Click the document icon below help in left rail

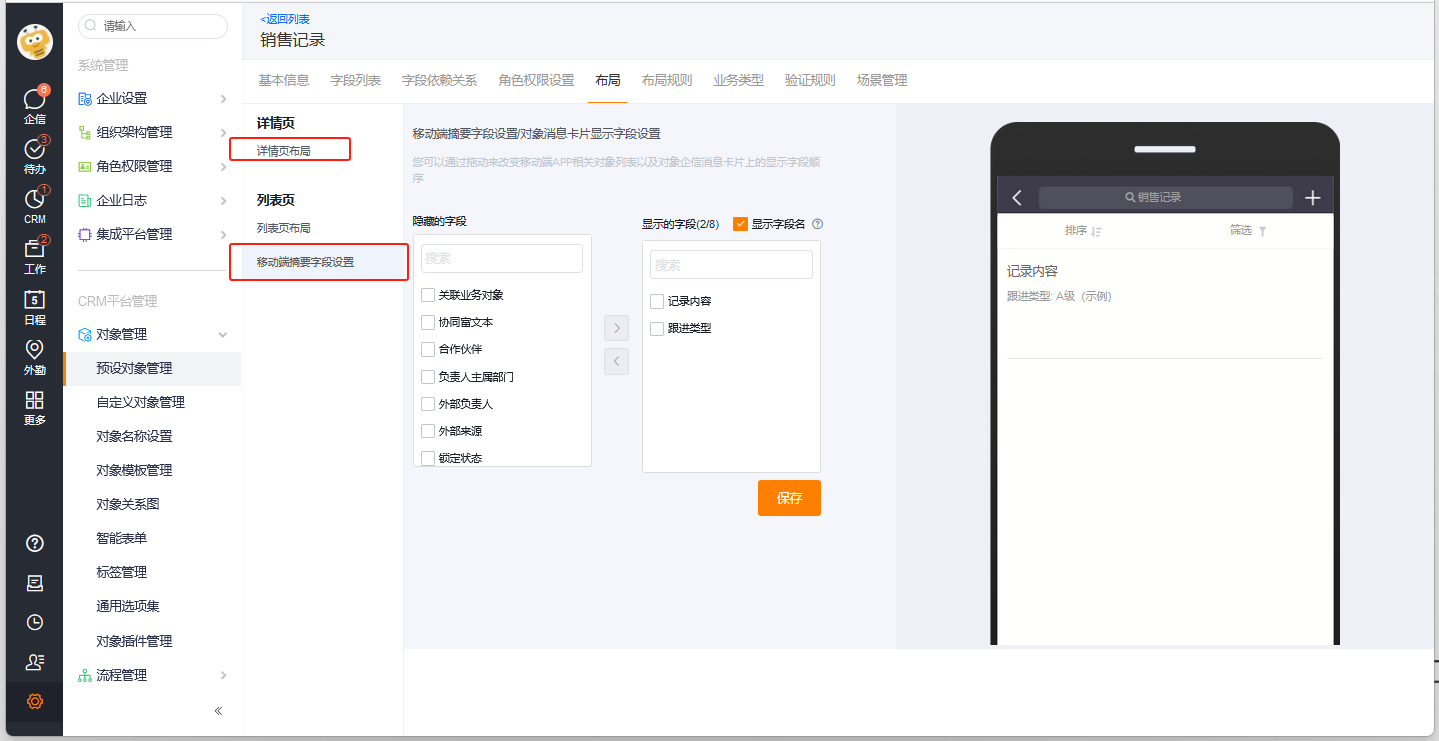[35, 583]
